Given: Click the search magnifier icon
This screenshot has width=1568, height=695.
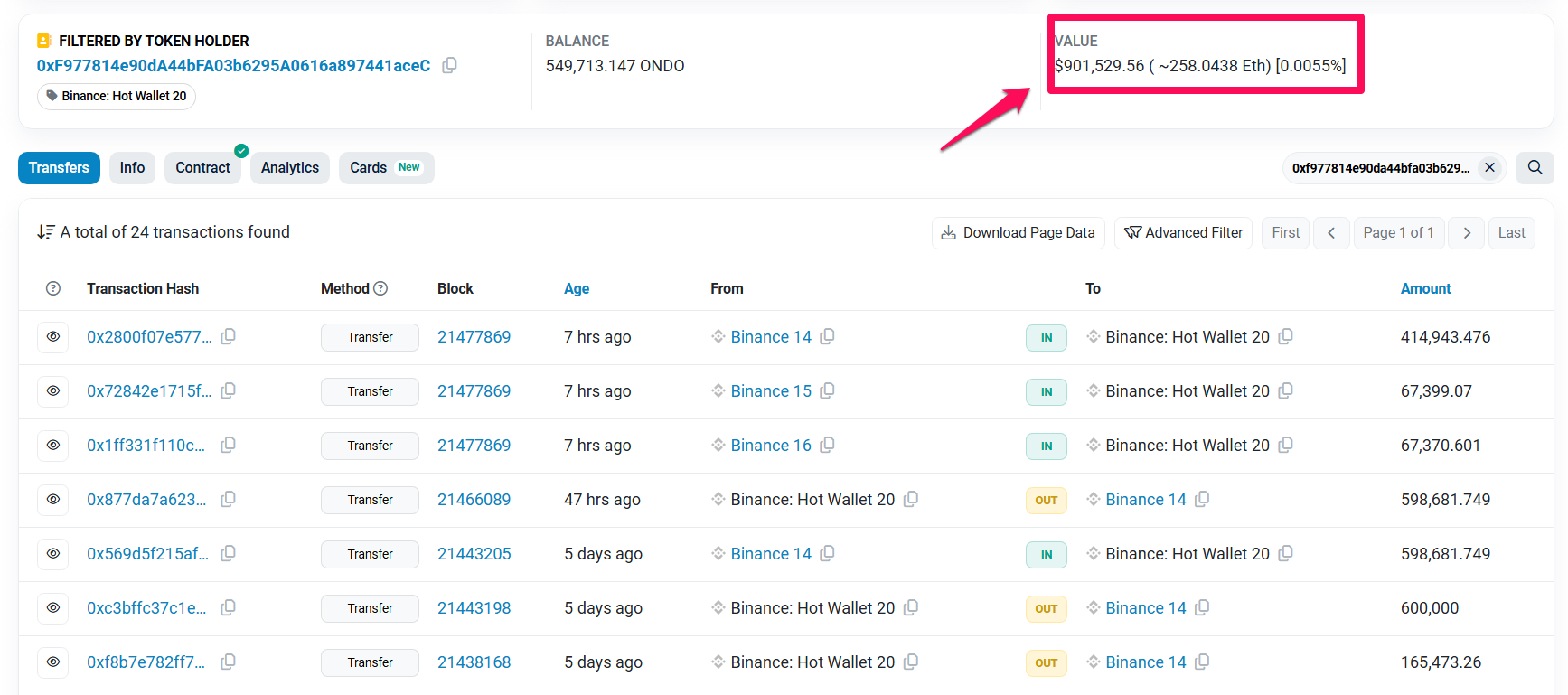Looking at the screenshot, I should 1535,167.
